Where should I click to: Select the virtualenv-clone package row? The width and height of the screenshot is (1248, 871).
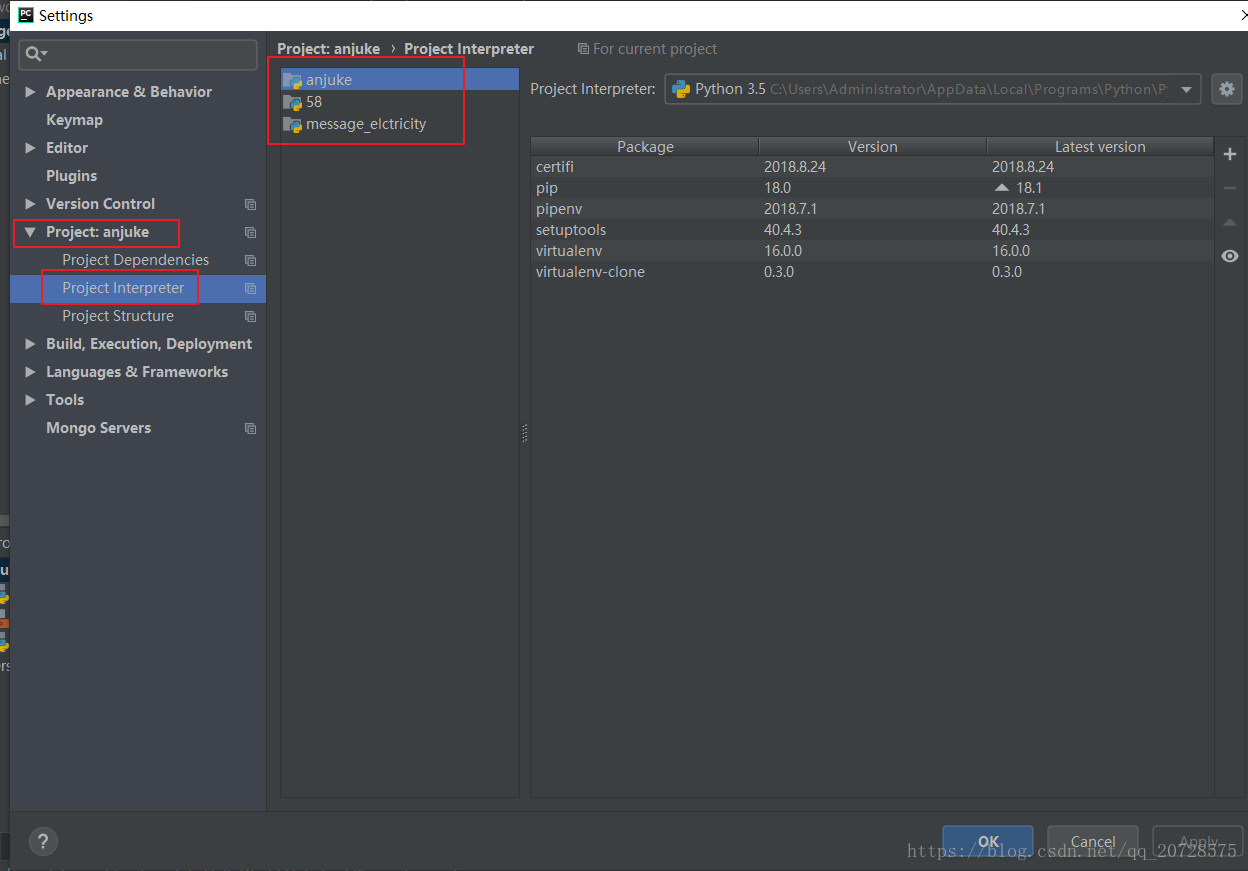coord(872,272)
